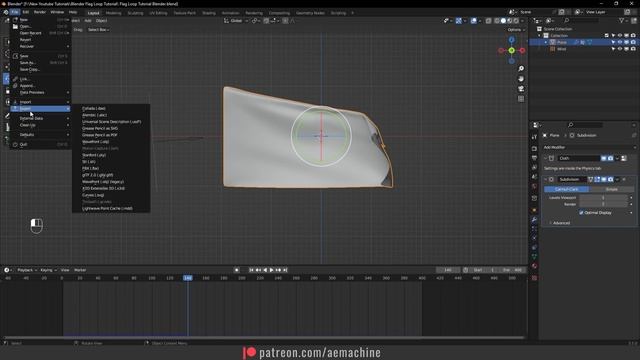This screenshot has height=360, width=640.
Task: Collapse the Cloth modifier panel
Action: pyautogui.click(x=546, y=158)
